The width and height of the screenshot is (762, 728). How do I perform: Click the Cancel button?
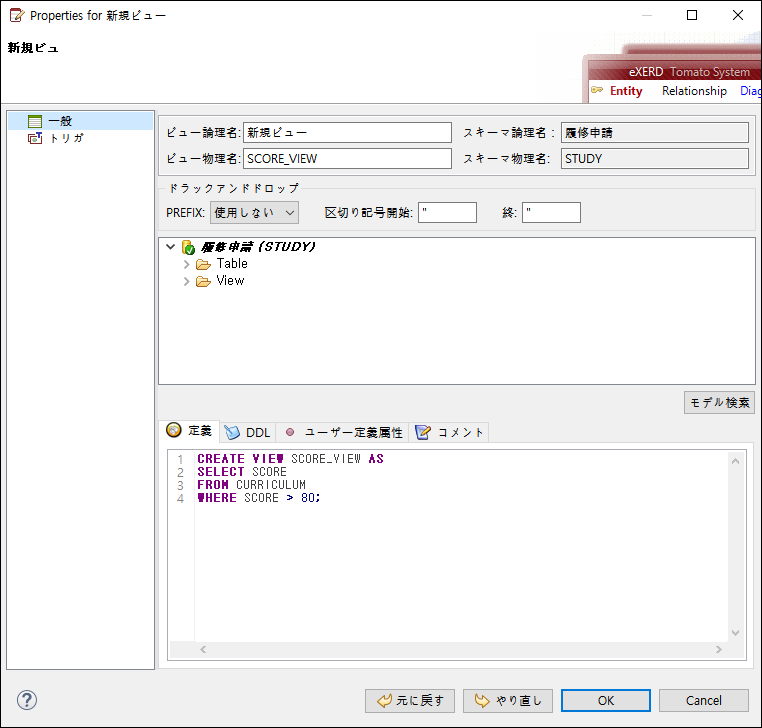point(704,701)
